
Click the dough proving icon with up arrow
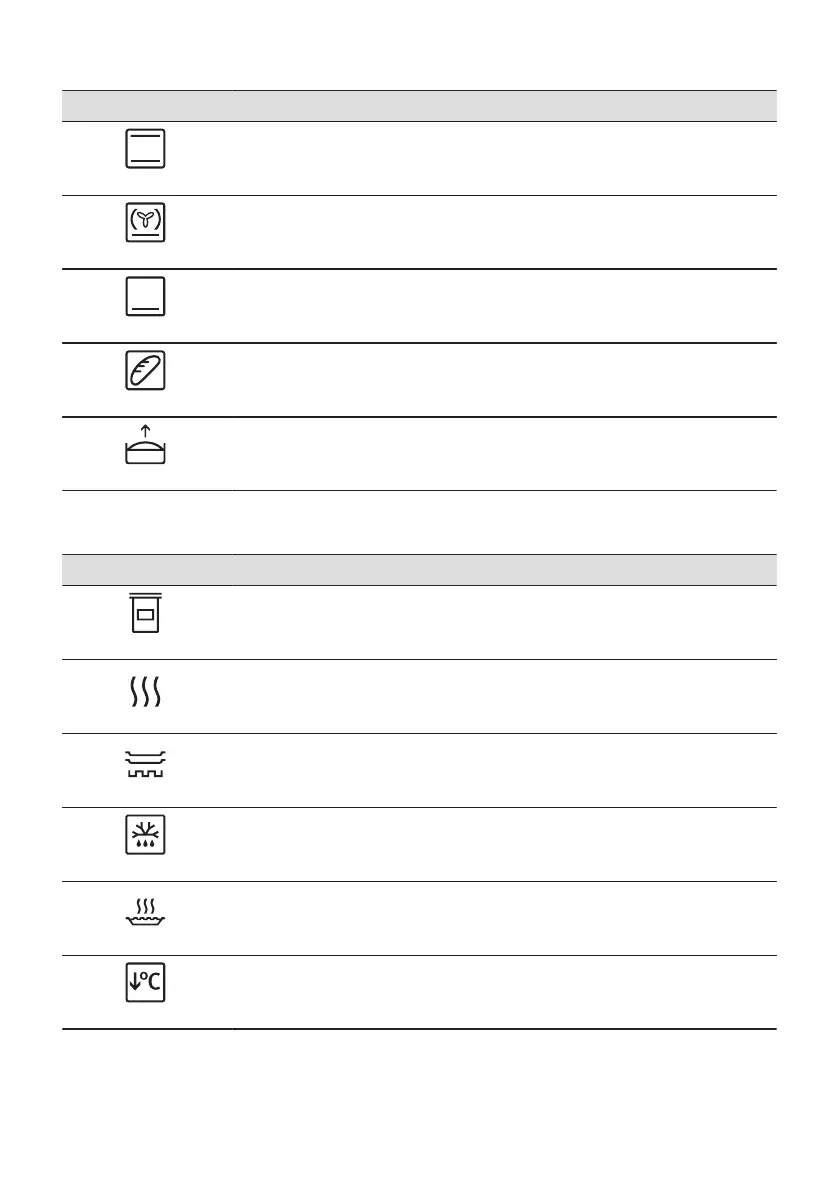click(x=146, y=445)
